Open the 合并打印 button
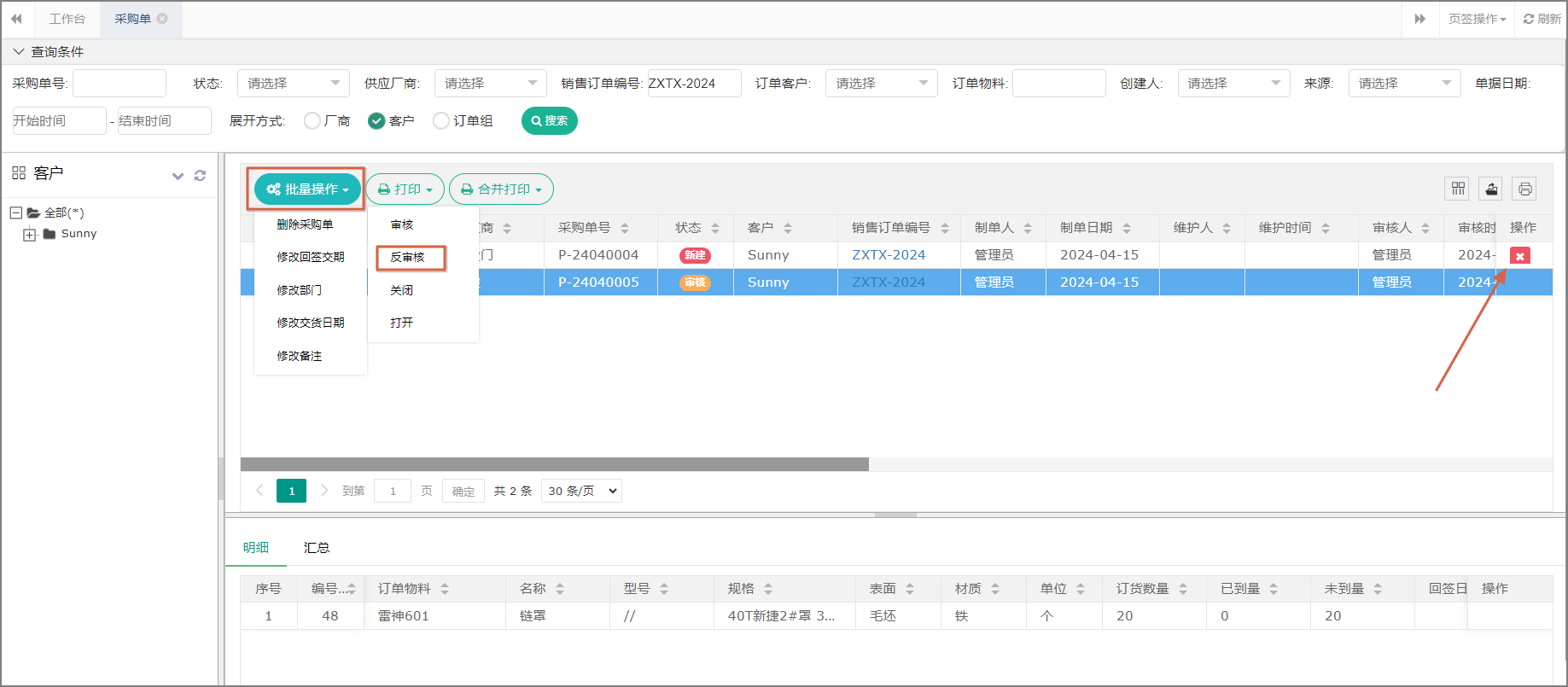This screenshot has width=1568, height=687. pos(501,189)
